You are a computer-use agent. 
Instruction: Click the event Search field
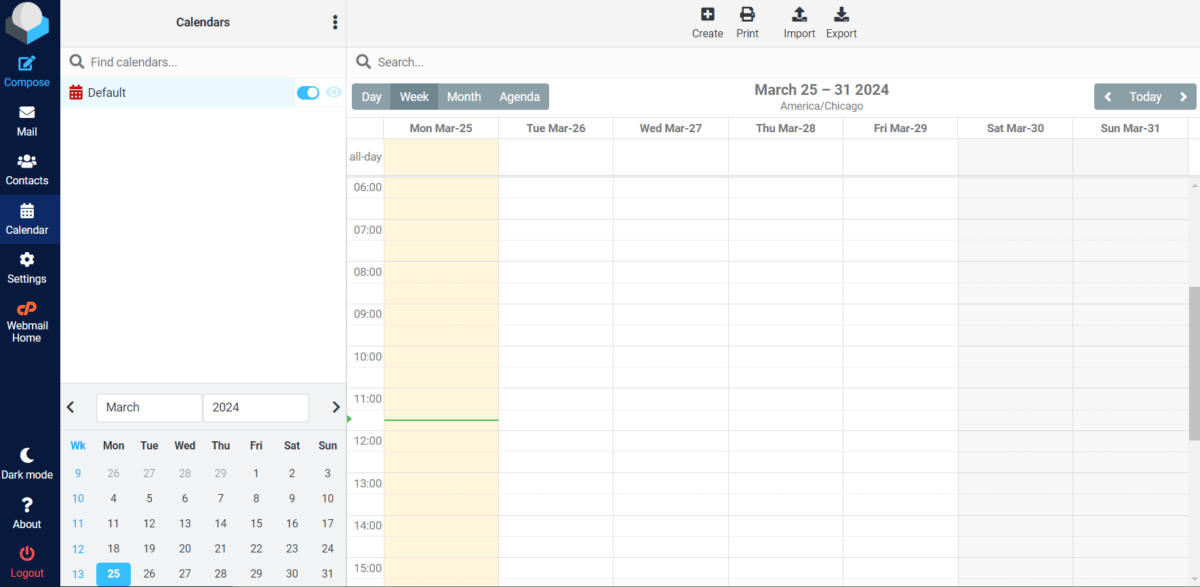point(500,61)
